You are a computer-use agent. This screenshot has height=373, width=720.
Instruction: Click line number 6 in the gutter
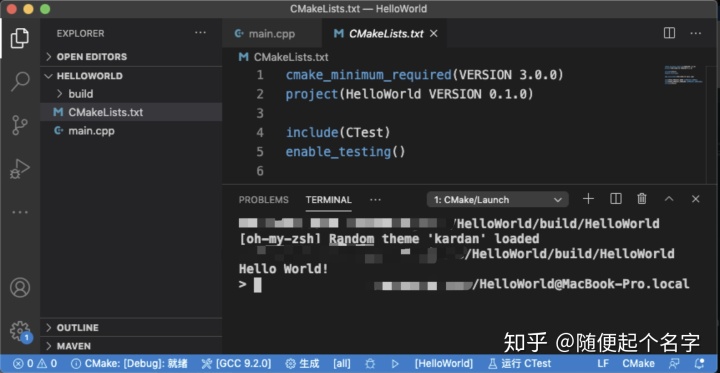point(260,171)
